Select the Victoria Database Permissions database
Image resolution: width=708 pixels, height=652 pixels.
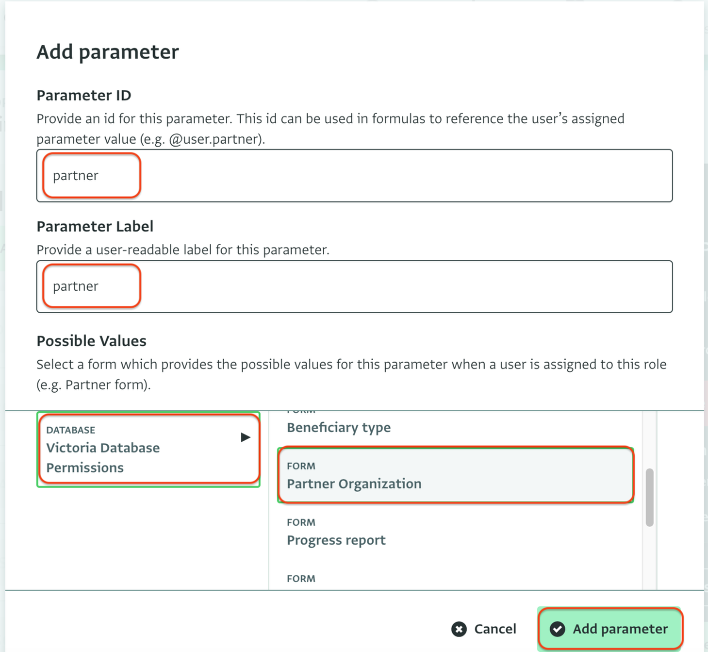point(149,449)
